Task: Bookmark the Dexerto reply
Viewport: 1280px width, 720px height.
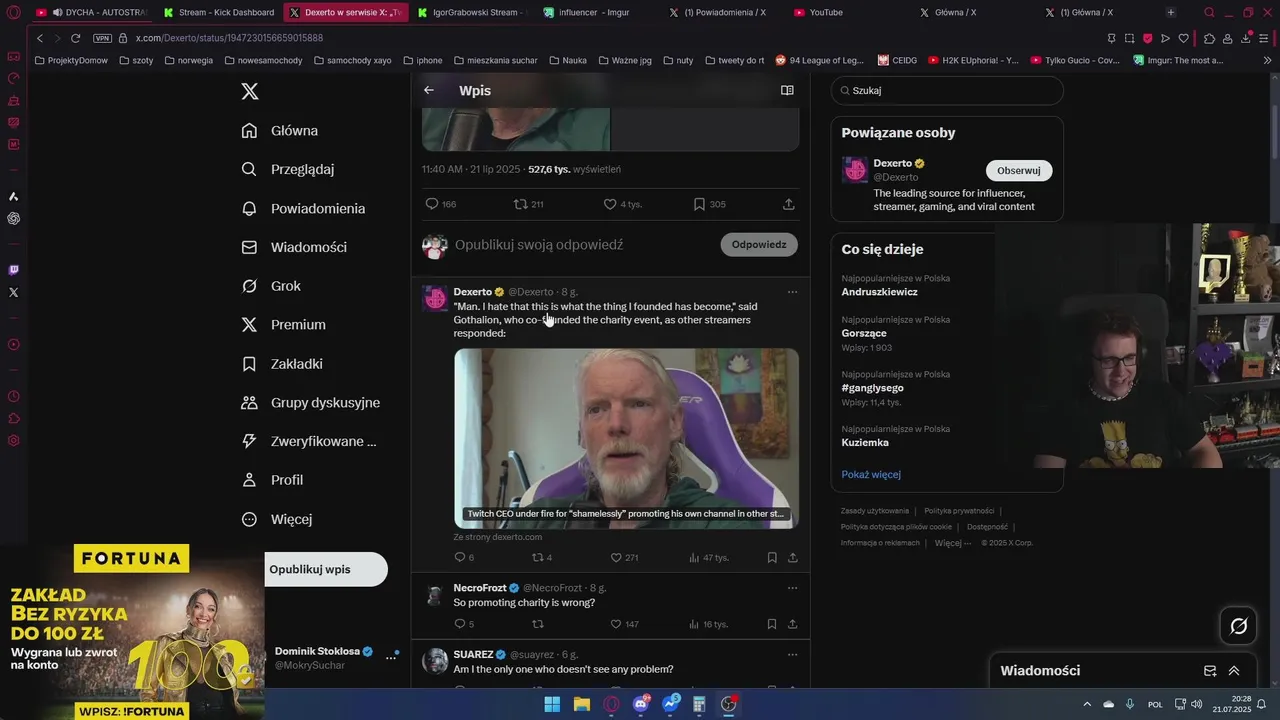Action: tap(772, 558)
